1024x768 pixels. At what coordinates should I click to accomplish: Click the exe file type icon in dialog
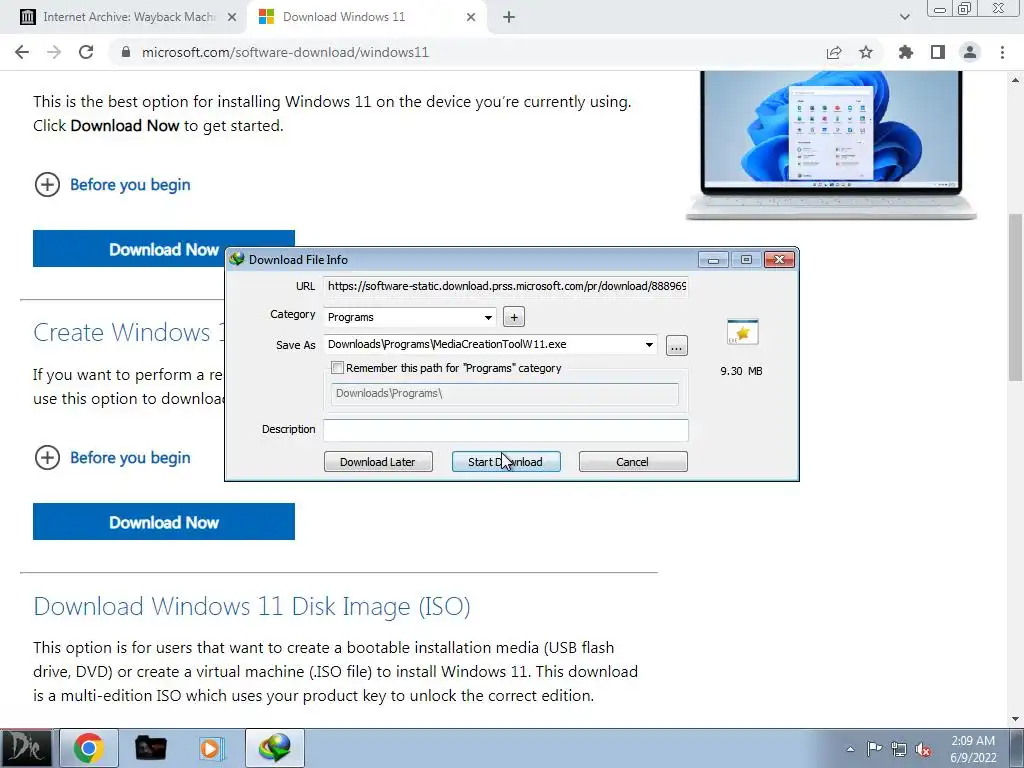[742, 332]
